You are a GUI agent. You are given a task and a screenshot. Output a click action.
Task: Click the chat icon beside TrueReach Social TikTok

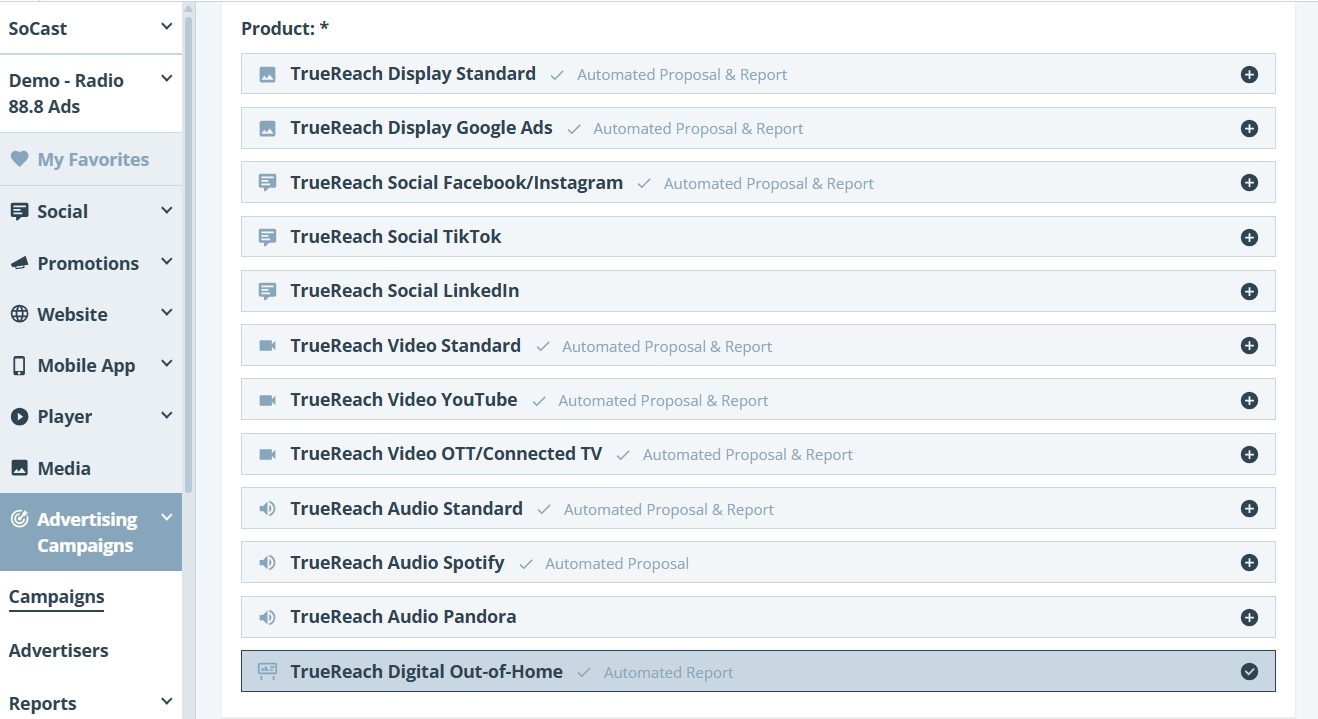click(267, 237)
